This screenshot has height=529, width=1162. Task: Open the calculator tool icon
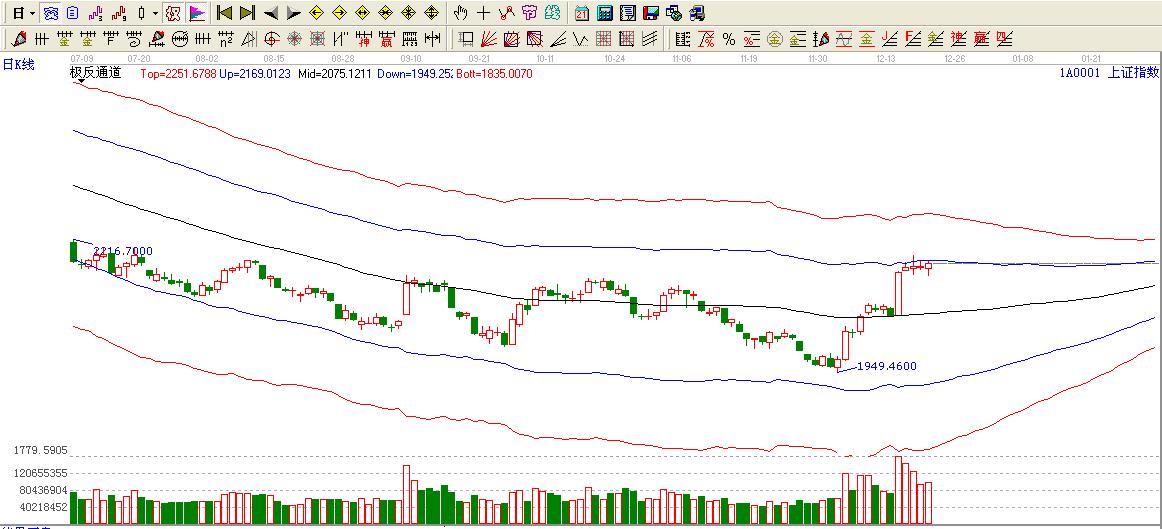(605, 13)
